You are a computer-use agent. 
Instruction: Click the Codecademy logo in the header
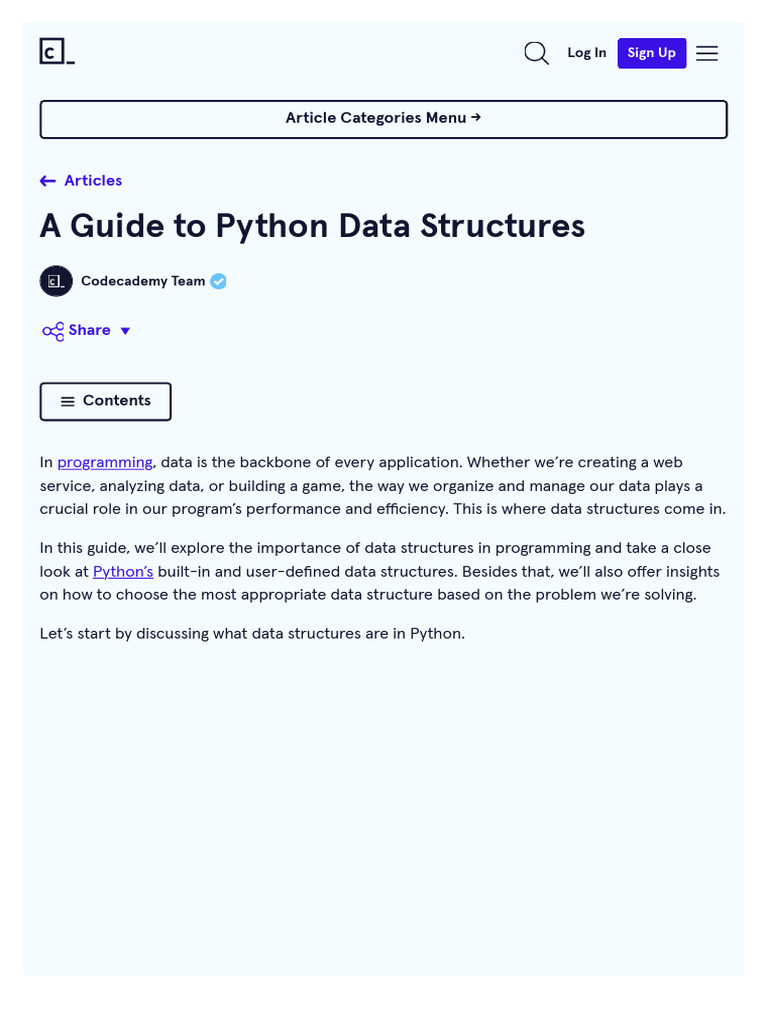[x=57, y=52]
